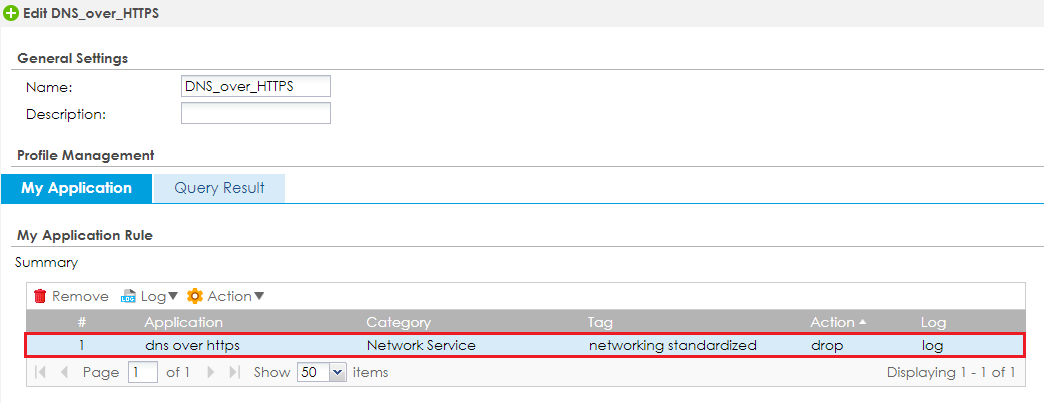Select the My Application tab
1044x403 pixels.
pyautogui.click(x=76, y=188)
